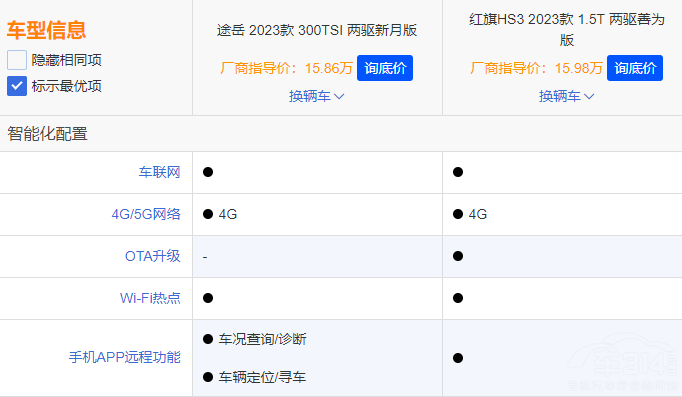This screenshot has width=682, height=397.
Task: Open the 车联网 feature link
Action: (159, 172)
